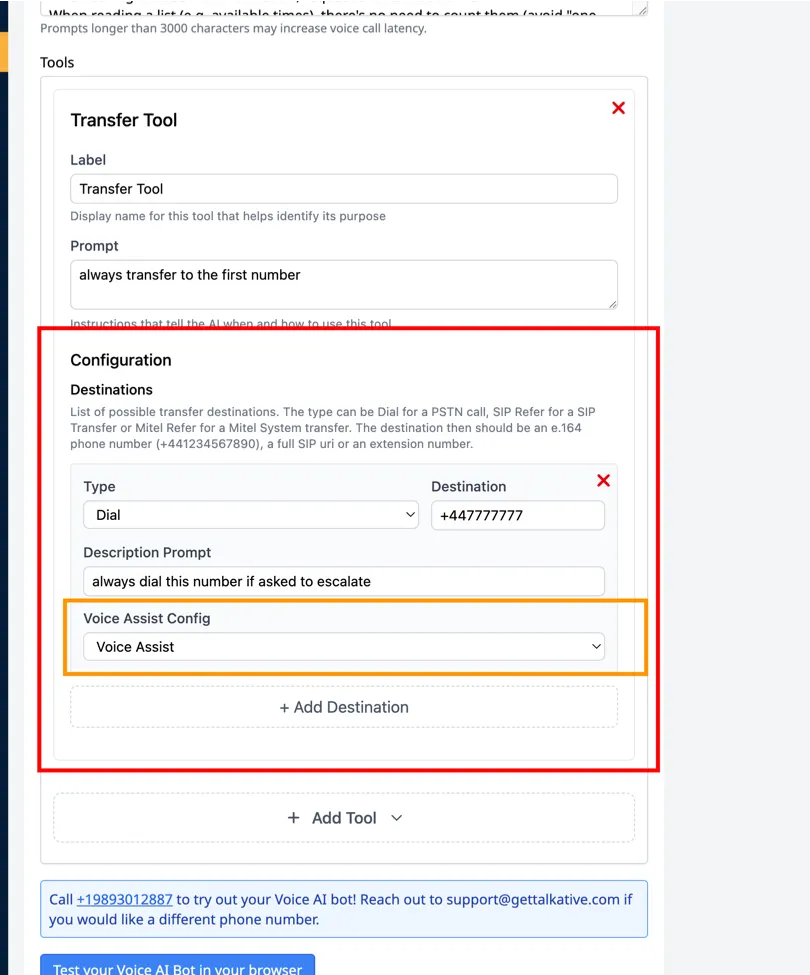This screenshot has height=975, width=810.
Task: Select the orange highlighted left sidebar item
Action: click(x=4, y=52)
